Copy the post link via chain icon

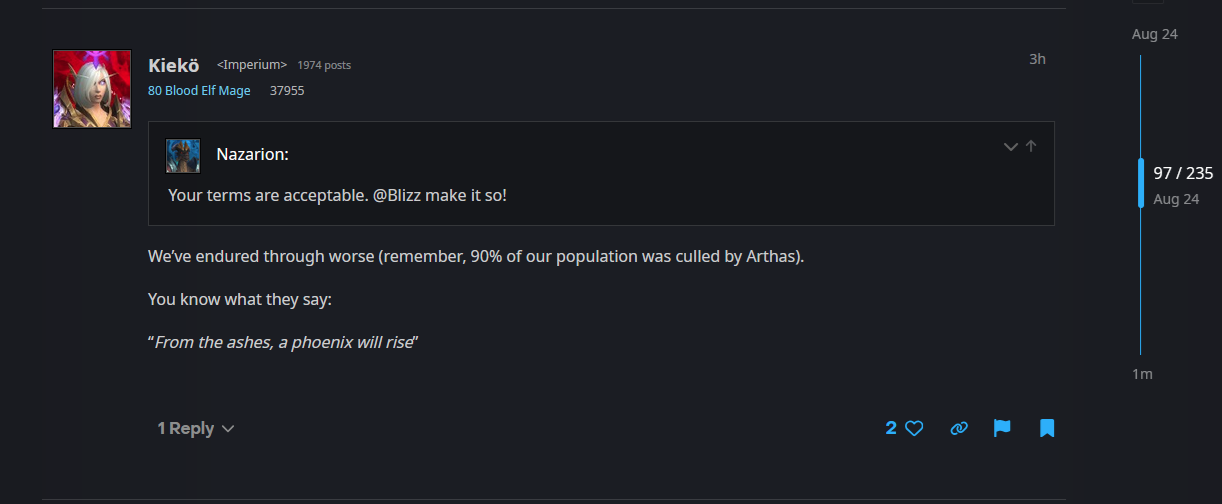point(959,428)
